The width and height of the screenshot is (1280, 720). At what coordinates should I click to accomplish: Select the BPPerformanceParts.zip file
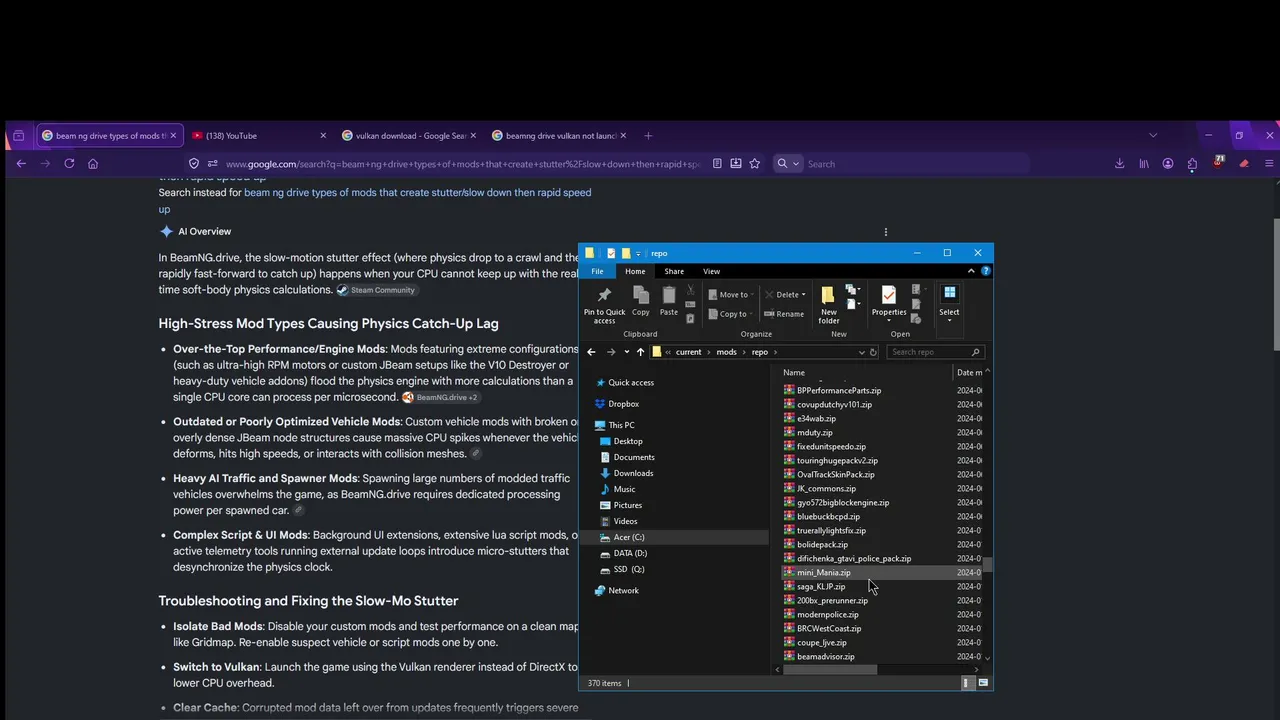click(839, 391)
